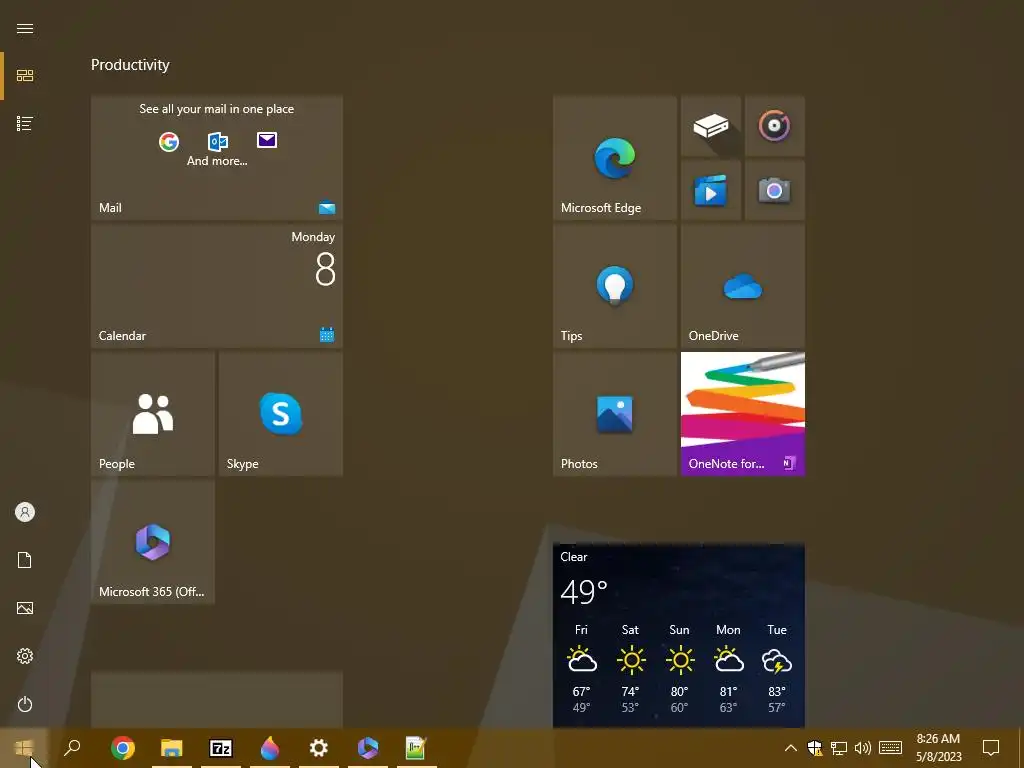Screen dimensions: 1024x768
Task: Click the Productivity group heading
Action: (130, 65)
